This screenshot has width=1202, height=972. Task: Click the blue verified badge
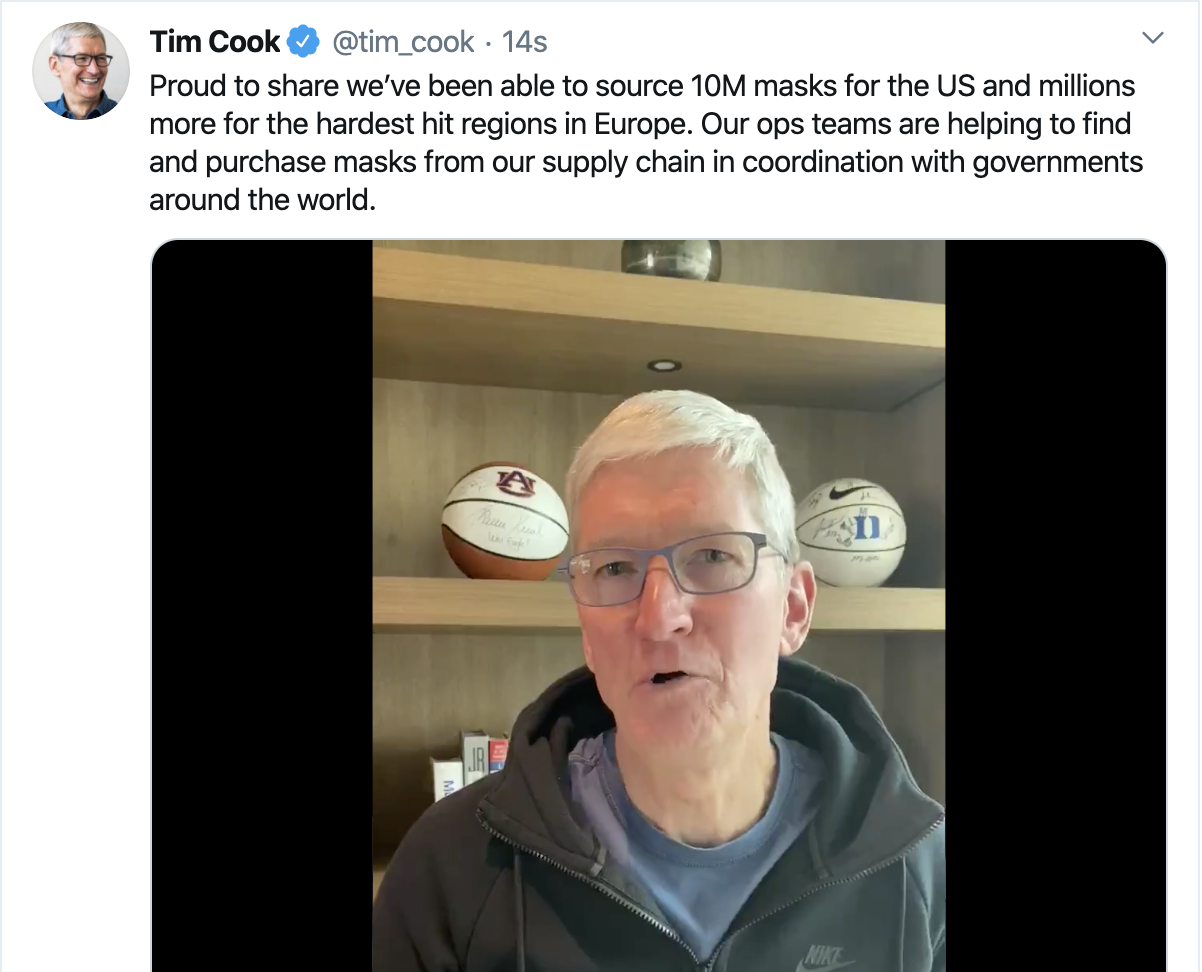pos(303,42)
